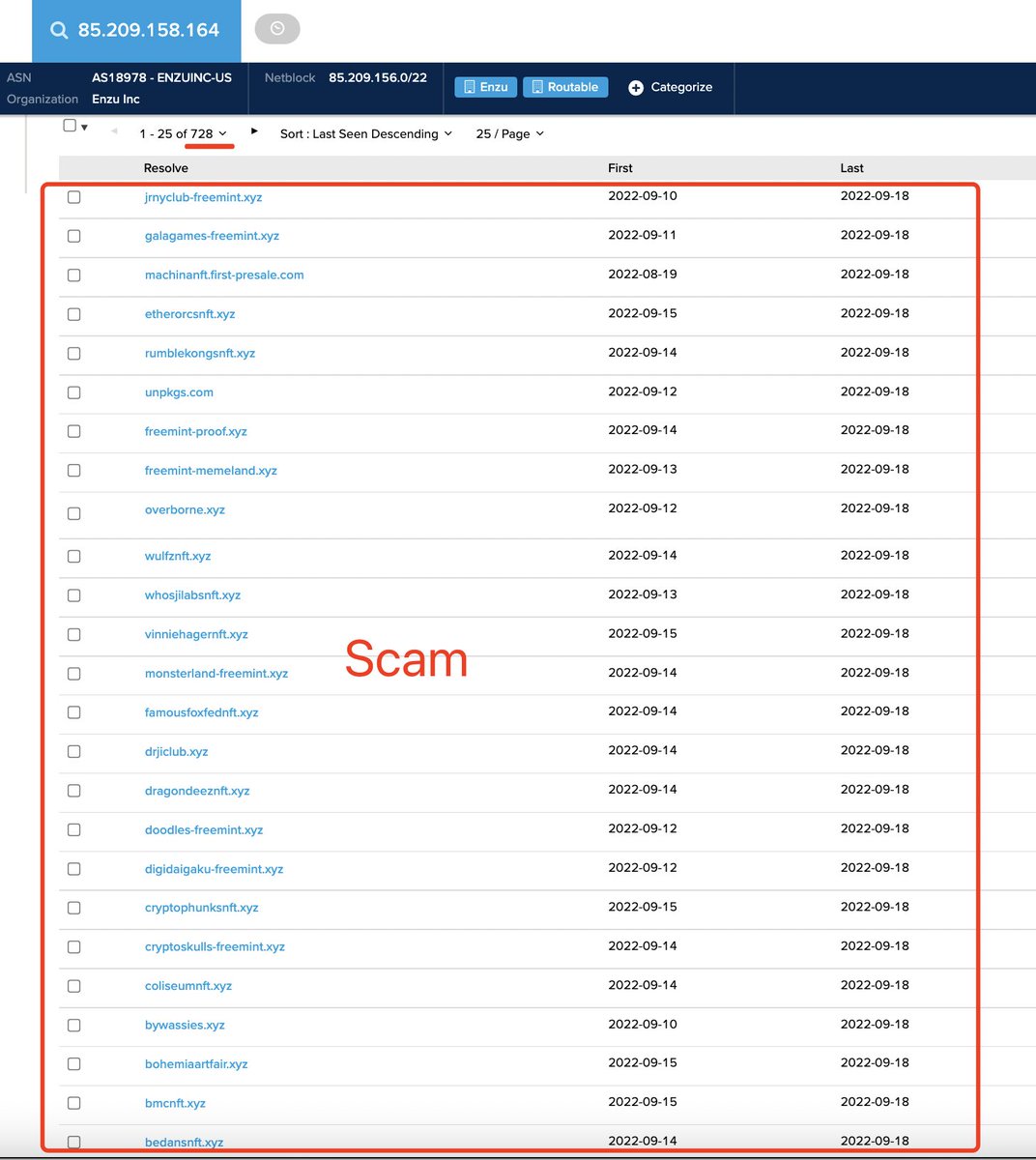The height and width of the screenshot is (1160, 1036).
Task: Open etherorcsnft.xyz link
Action: (189, 314)
